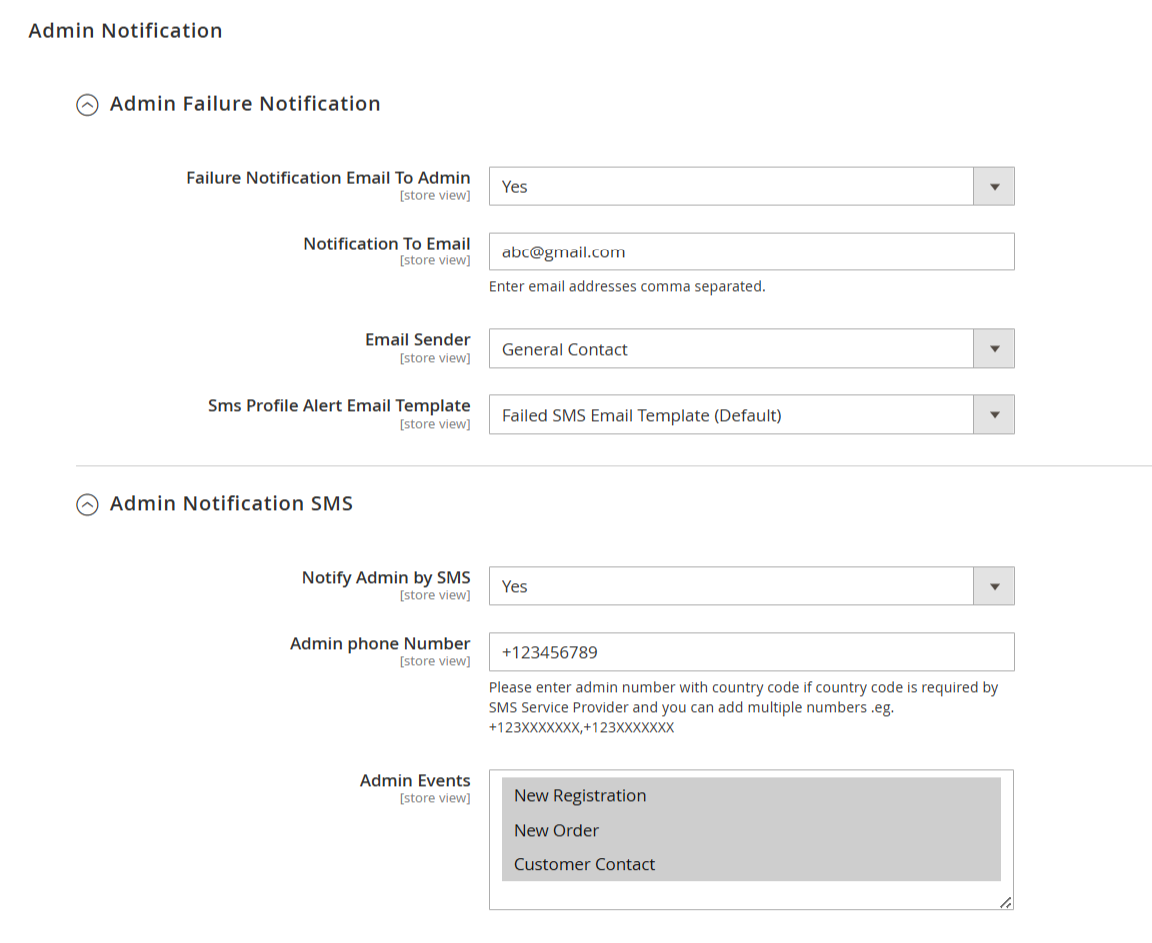Collapse the Admin Notification SMS section icon
The height and width of the screenshot is (943, 1152).
click(87, 505)
